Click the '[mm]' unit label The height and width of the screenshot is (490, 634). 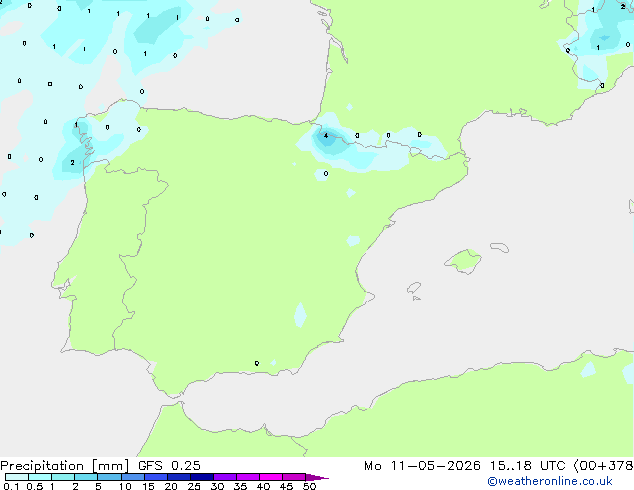tap(110, 466)
